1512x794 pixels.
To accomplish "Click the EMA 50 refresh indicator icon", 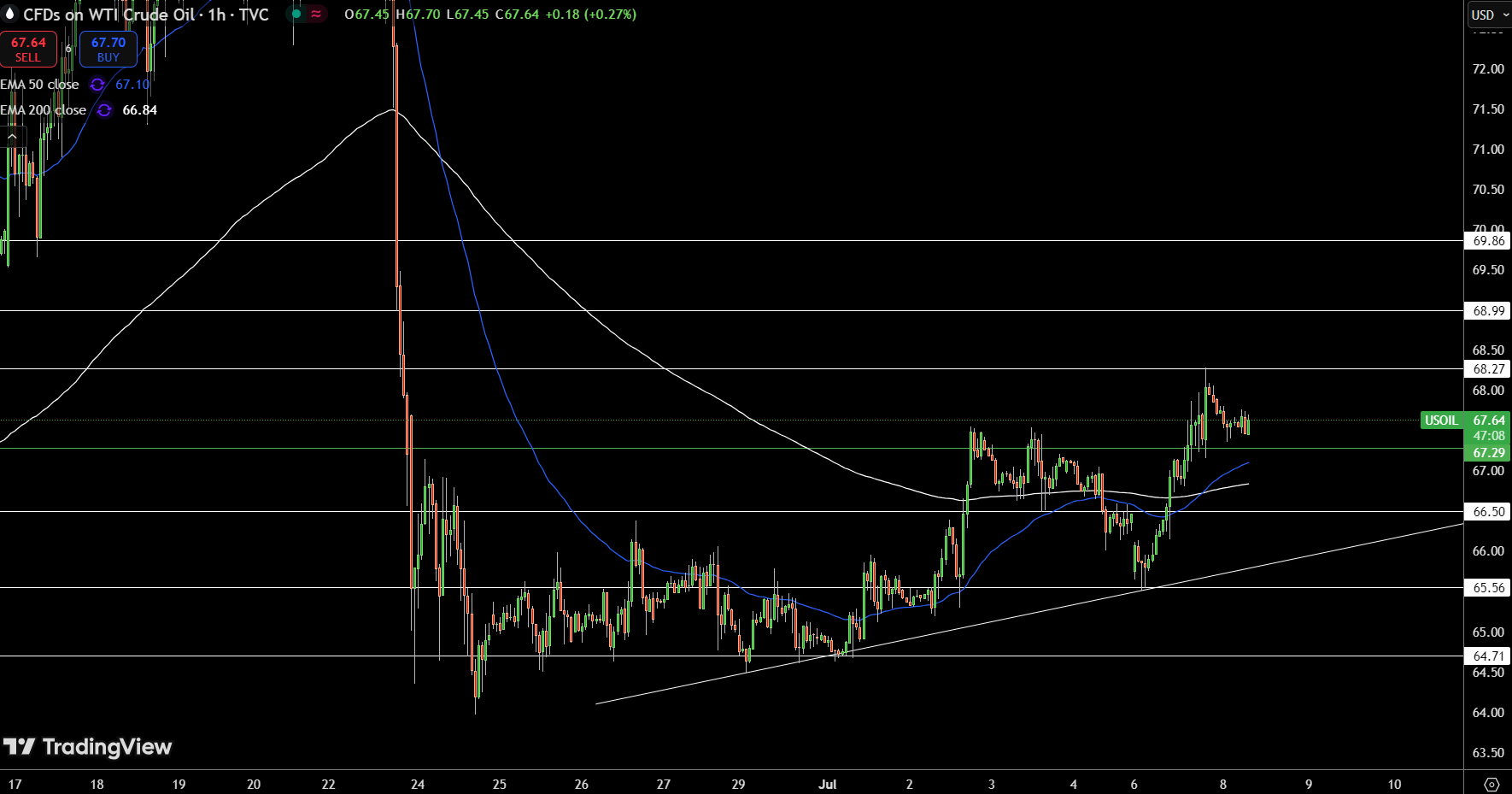I will click(x=97, y=85).
